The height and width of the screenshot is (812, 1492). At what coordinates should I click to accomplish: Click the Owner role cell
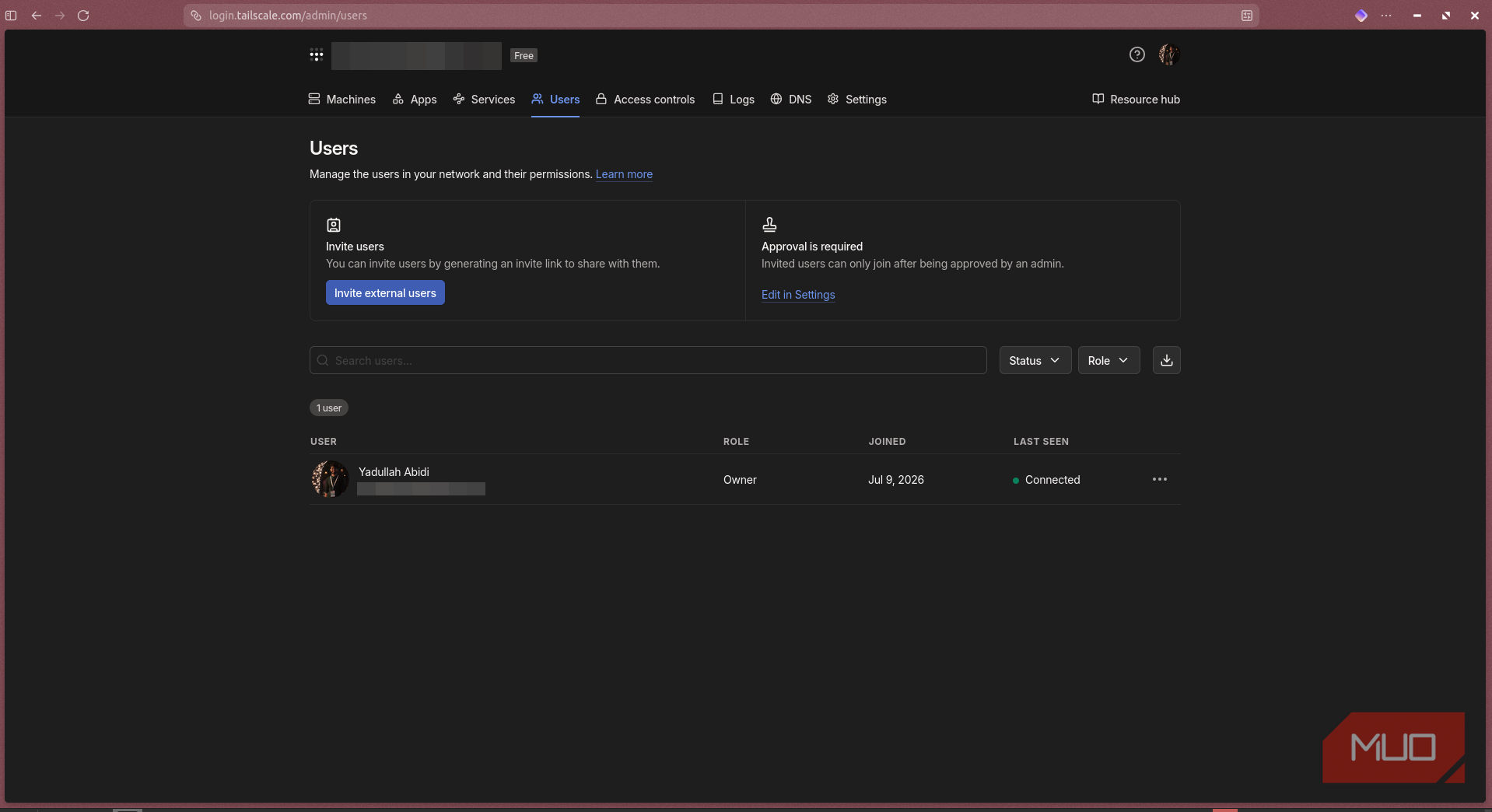(740, 480)
